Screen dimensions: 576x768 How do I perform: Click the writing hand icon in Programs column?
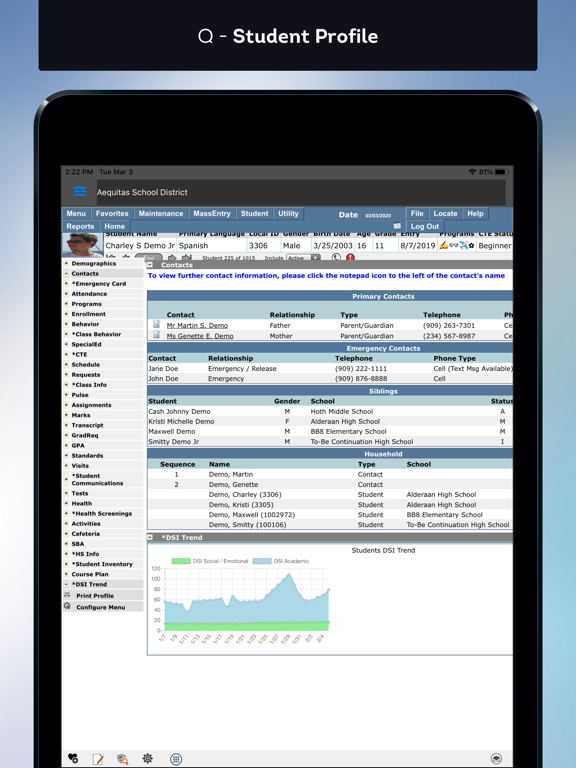(444, 245)
